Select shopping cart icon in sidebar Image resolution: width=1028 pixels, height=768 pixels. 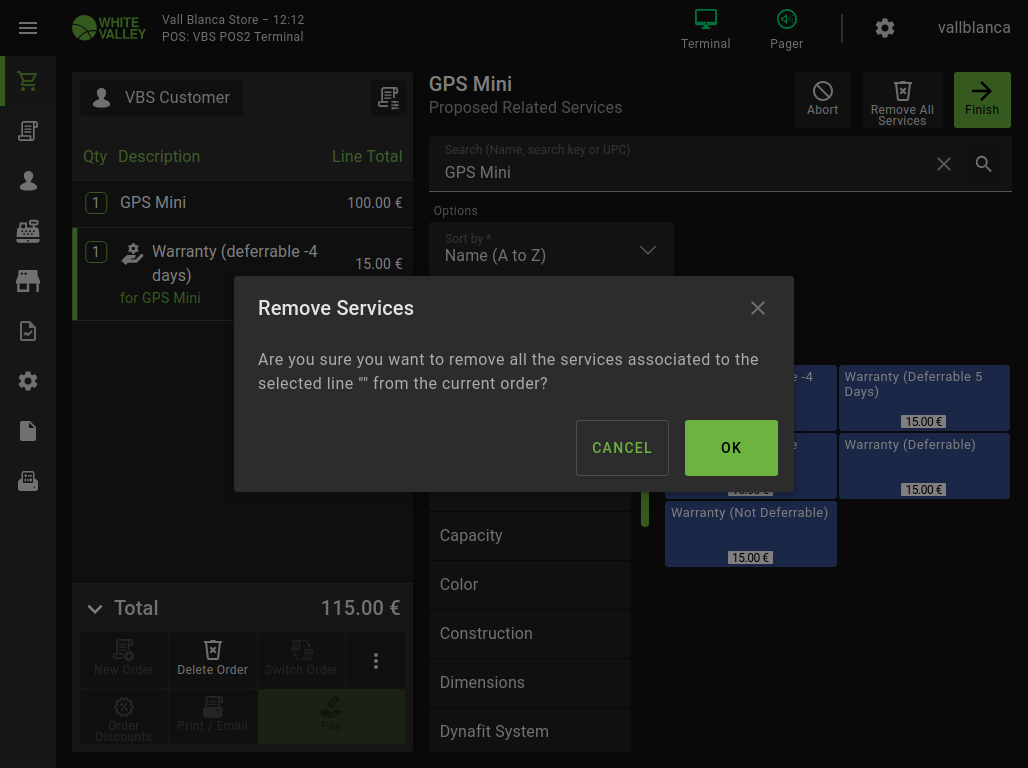[28, 82]
